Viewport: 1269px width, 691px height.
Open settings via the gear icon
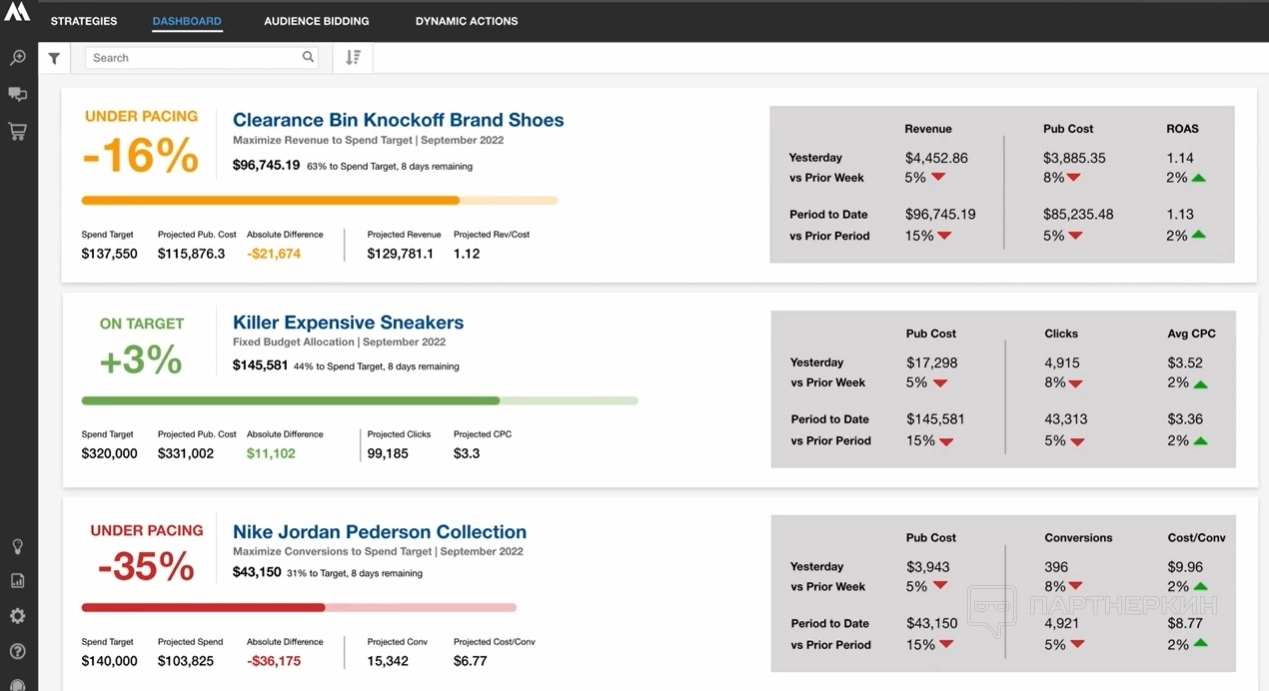[x=17, y=616]
